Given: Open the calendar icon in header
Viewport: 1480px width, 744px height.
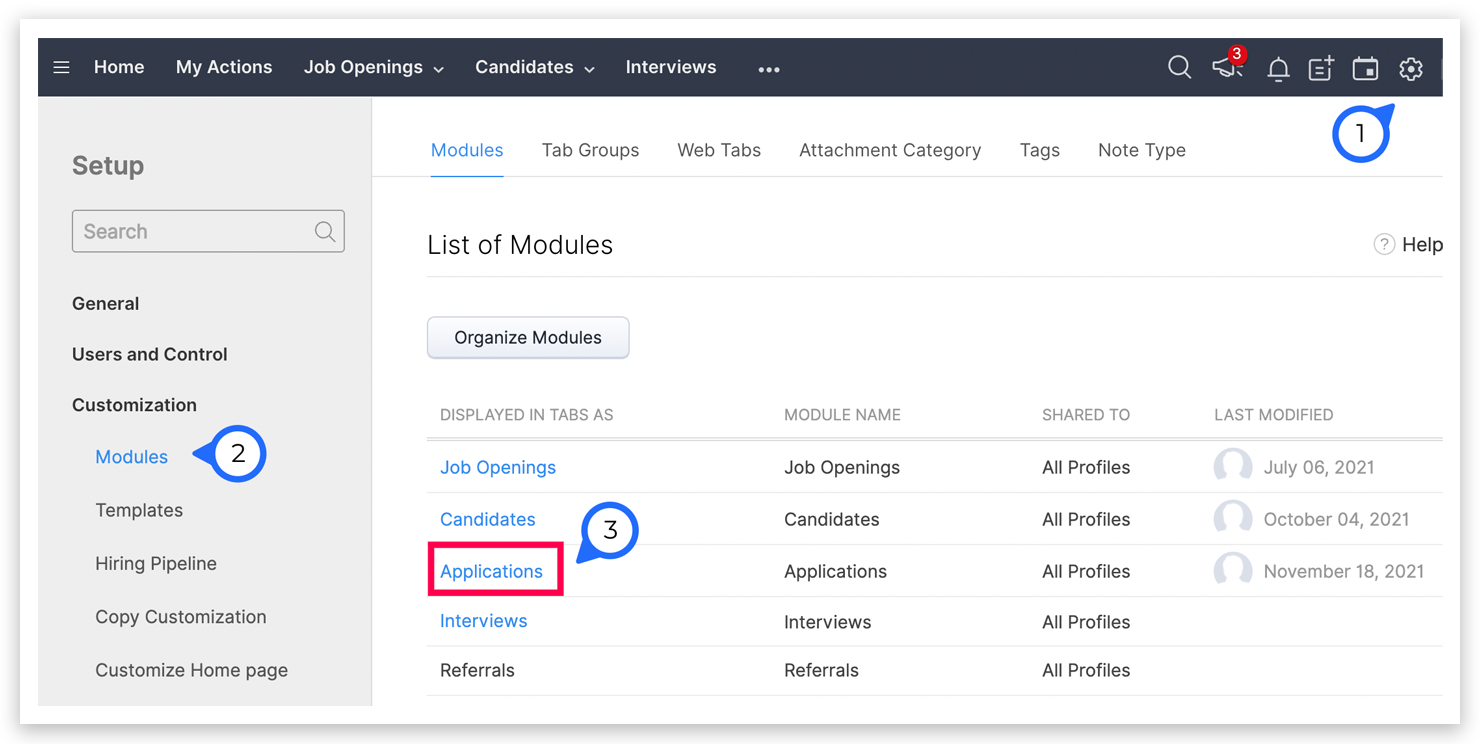Looking at the screenshot, I should [1365, 68].
